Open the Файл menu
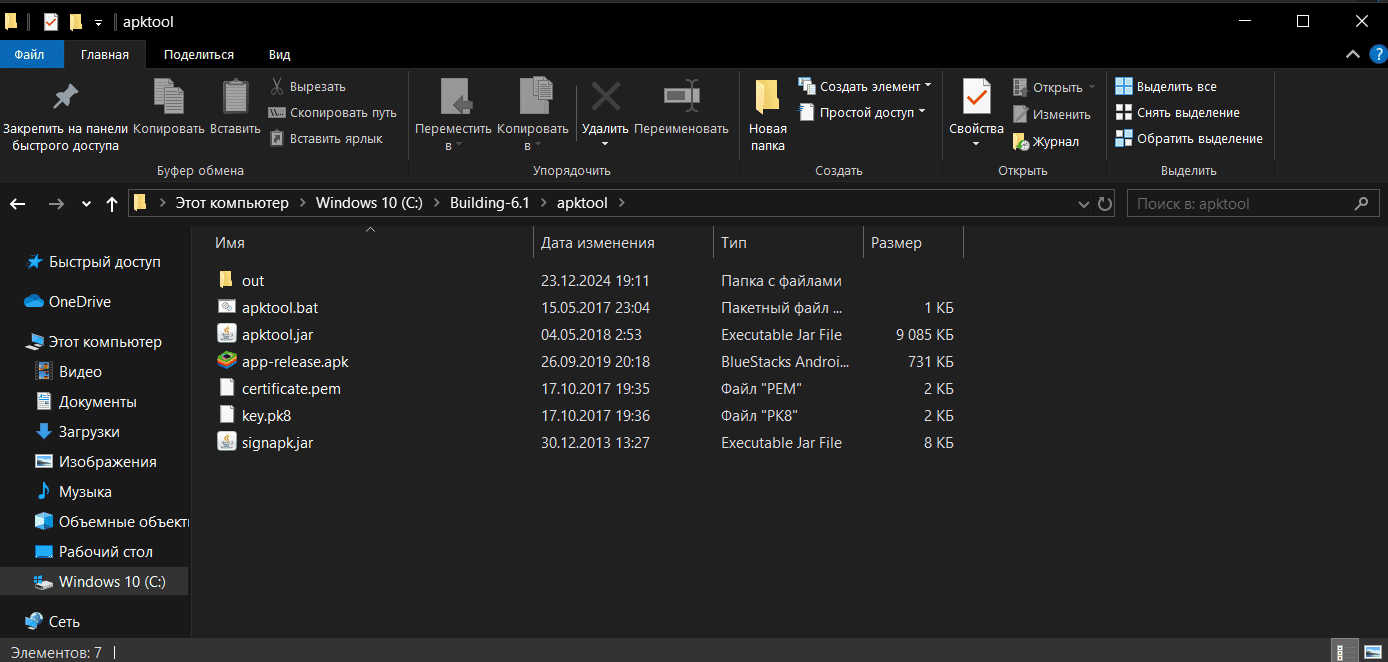Viewport: 1388px width, 662px height. tap(29, 54)
